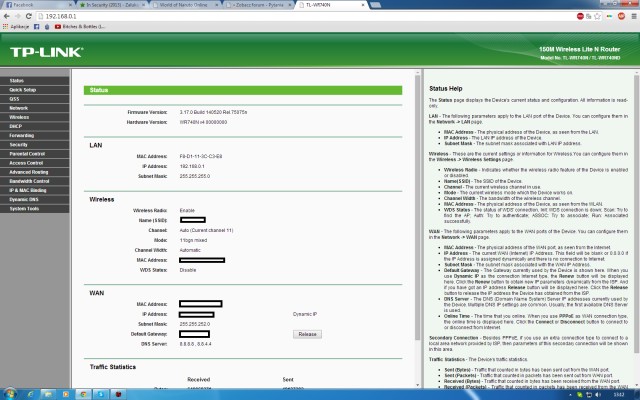
Task: Open the Forwarding sidebar section
Action: [x=35, y=136]
